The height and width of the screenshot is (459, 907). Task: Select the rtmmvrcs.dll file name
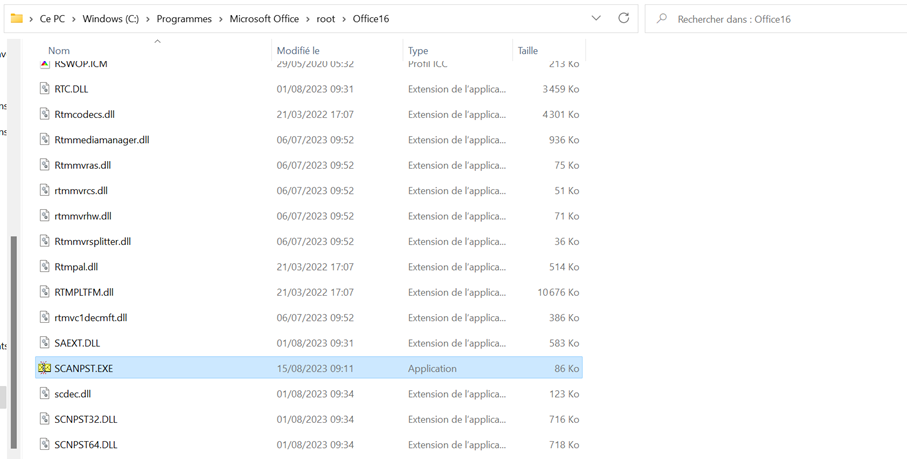click(x=81, y=191)
